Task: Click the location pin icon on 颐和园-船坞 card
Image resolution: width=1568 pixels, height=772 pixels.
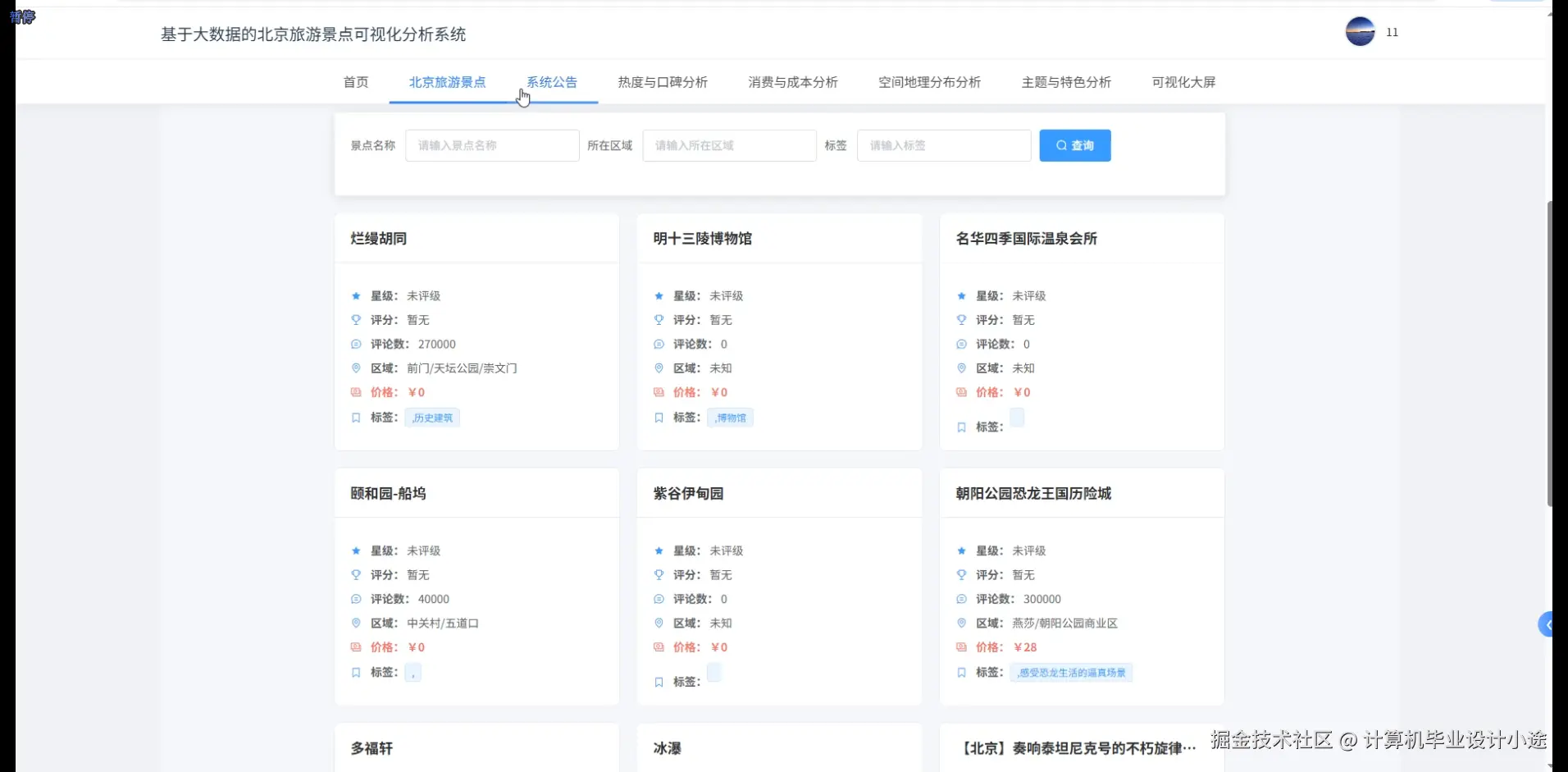Action: click(x=355, y=624)
